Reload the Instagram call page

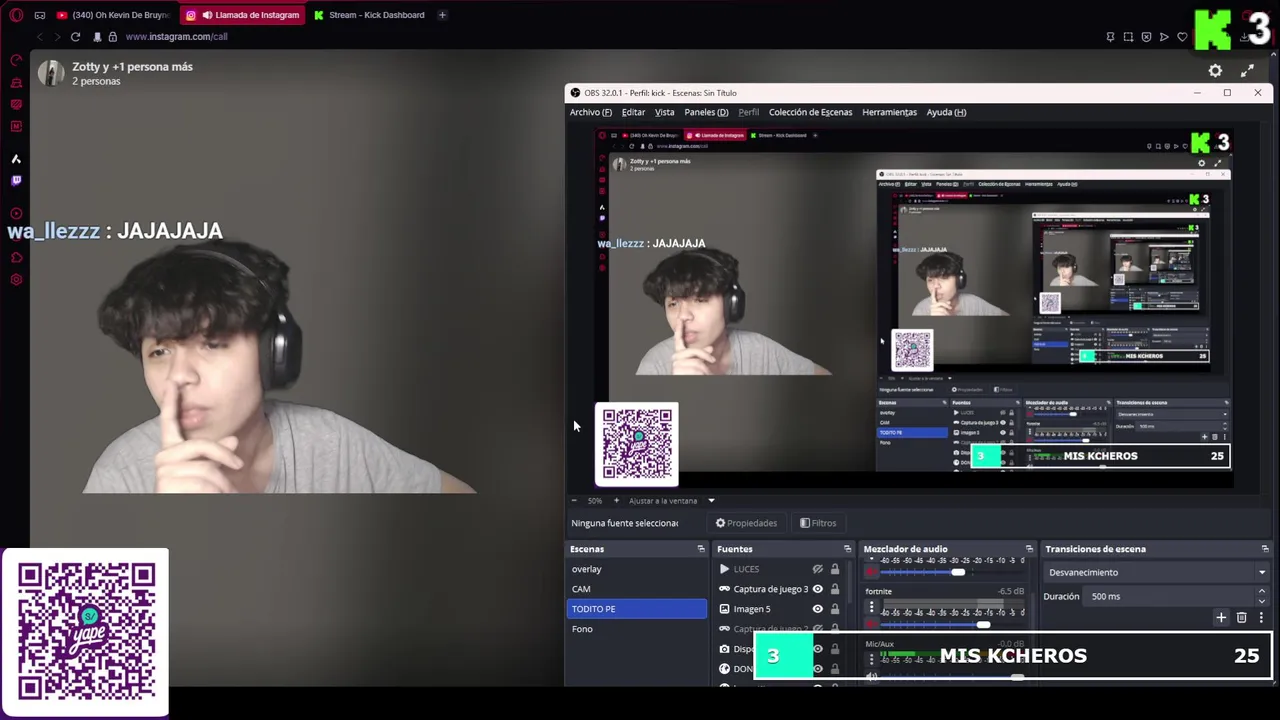coord(75,37)
